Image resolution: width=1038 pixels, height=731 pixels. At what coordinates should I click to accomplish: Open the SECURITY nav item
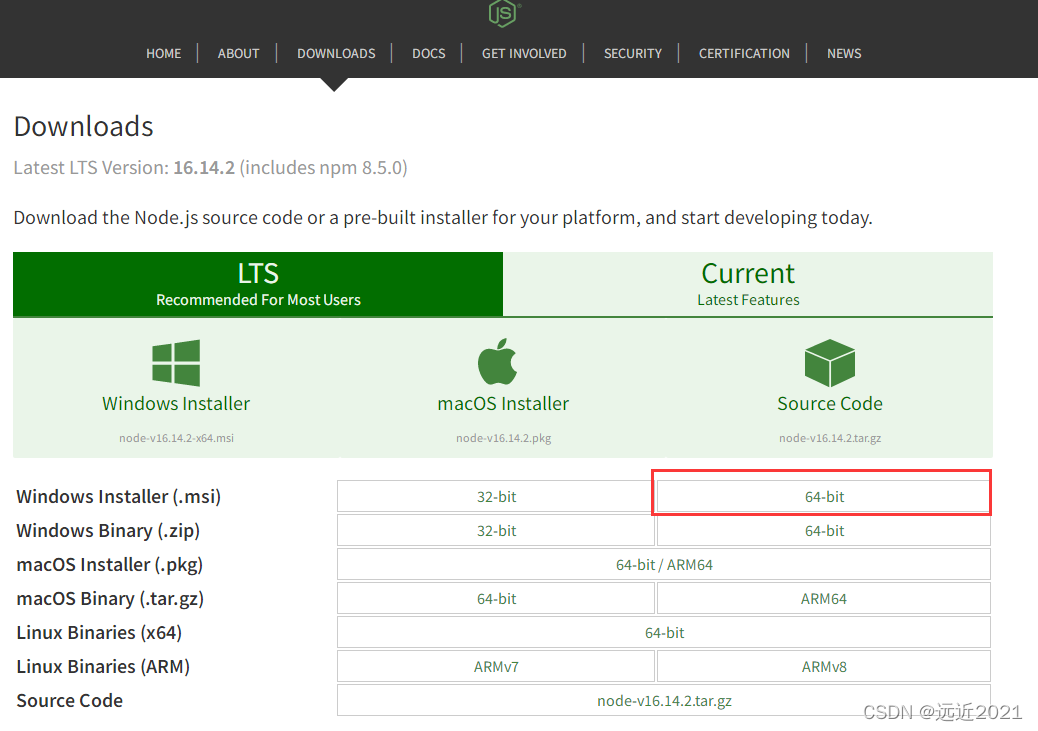633,54
